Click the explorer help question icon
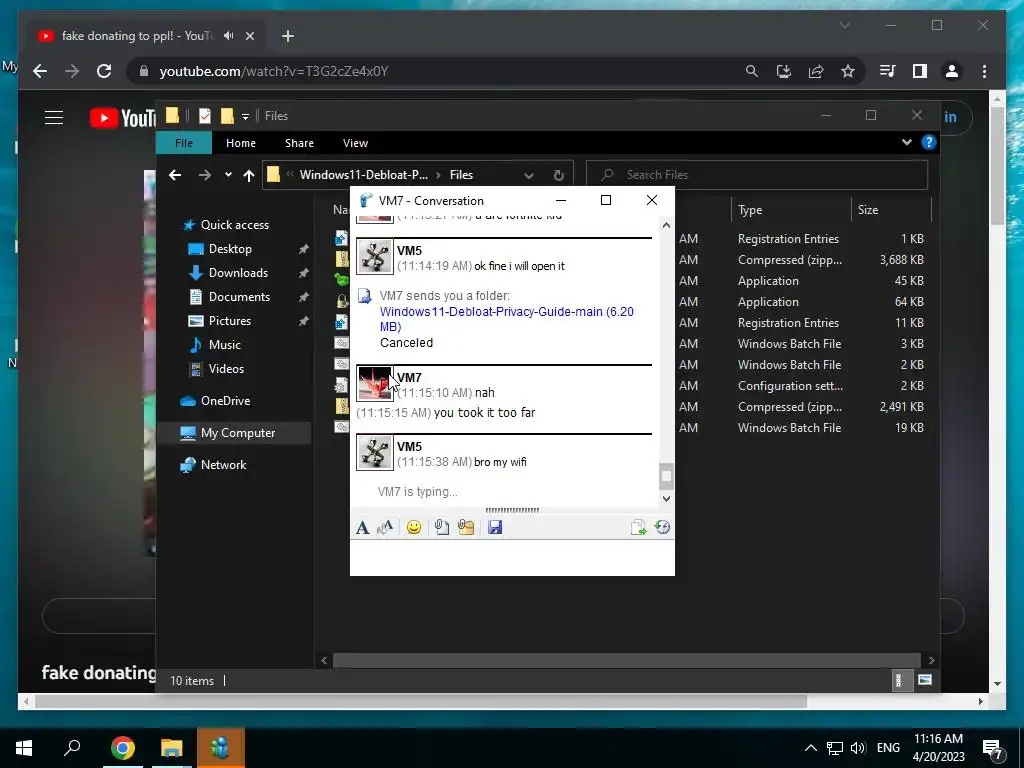Screen dimensions: 1024x768 pyautogui.click(x=929, y=142)
